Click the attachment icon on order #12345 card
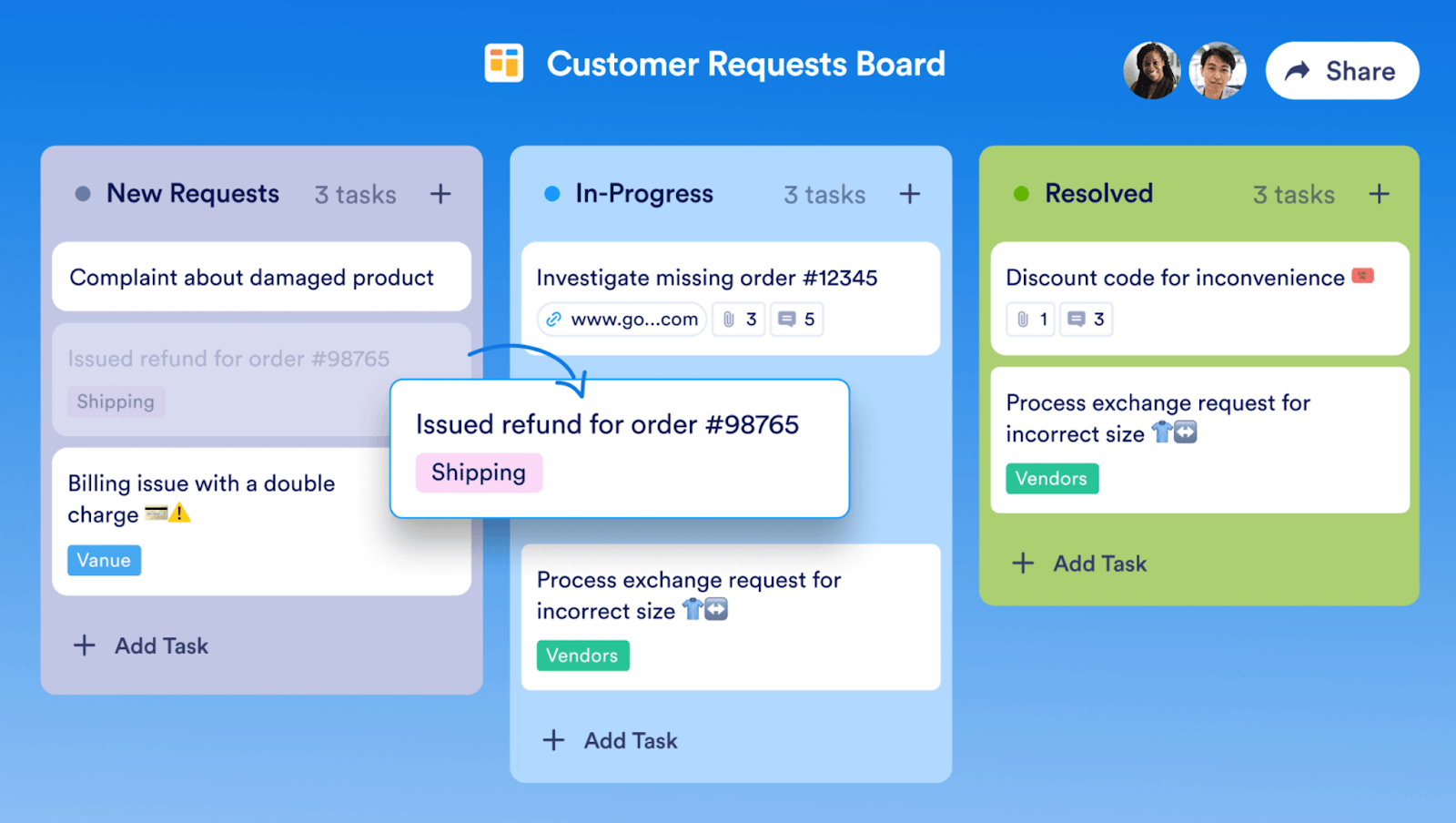 pos(727,319)
